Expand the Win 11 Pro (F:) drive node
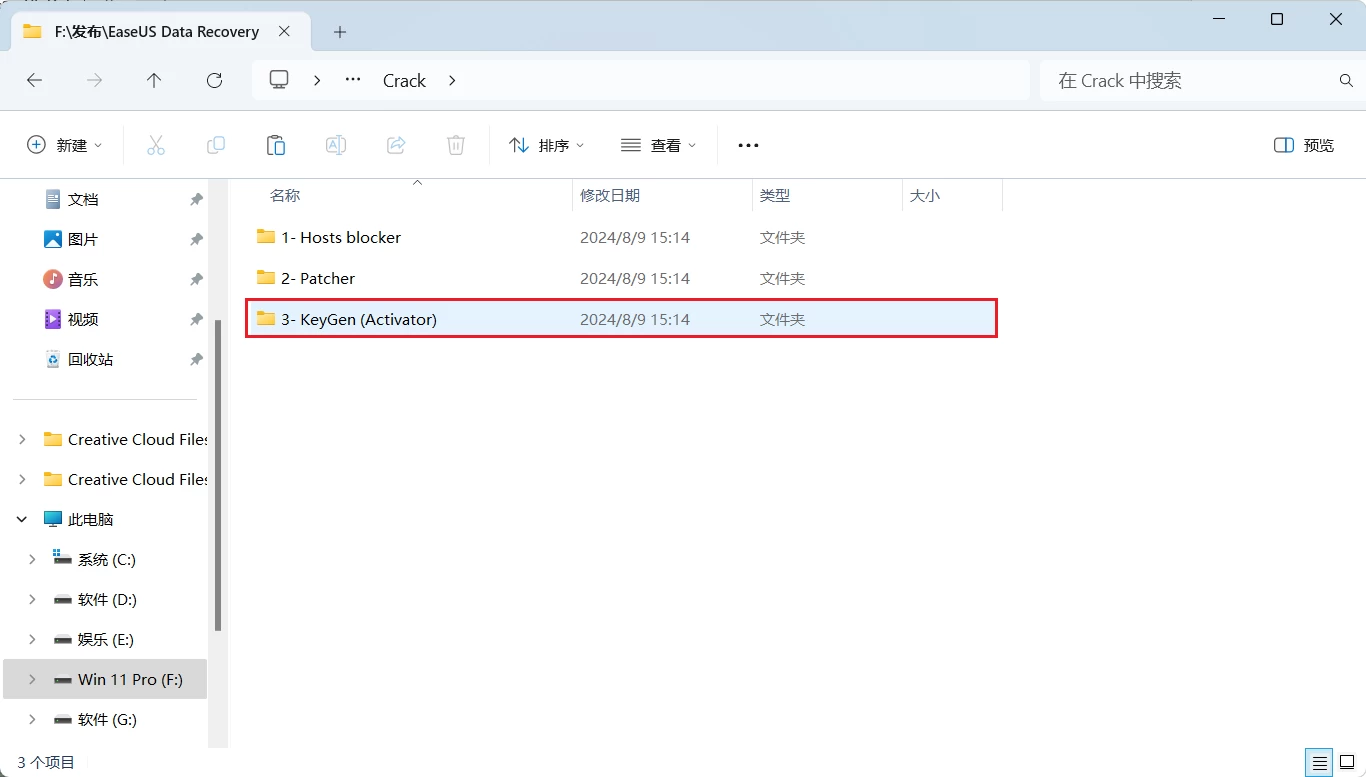Viewport: 1366px width, 777px height. tap(33, 679)
